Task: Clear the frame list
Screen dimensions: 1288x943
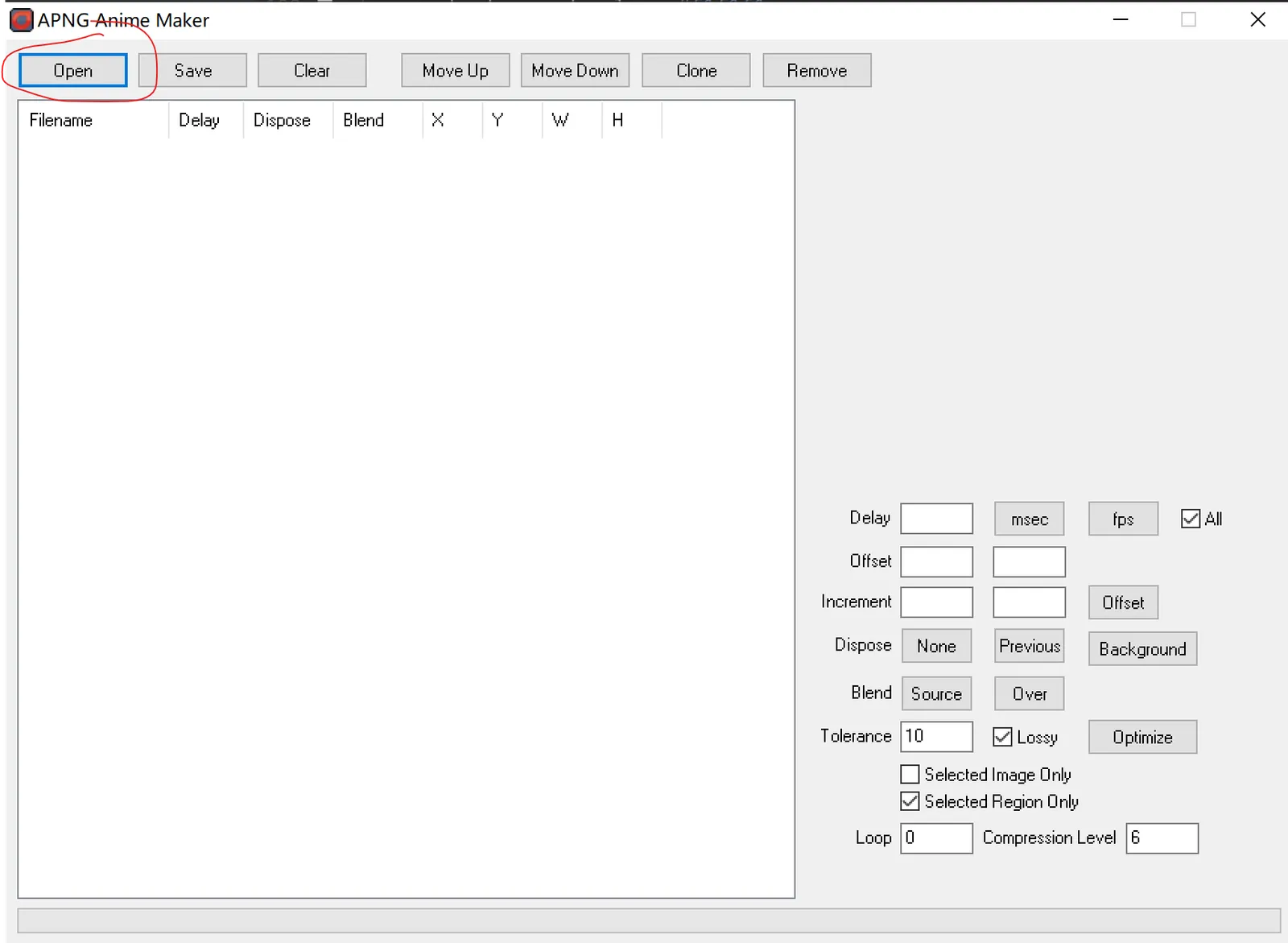Action: [312, 71]
